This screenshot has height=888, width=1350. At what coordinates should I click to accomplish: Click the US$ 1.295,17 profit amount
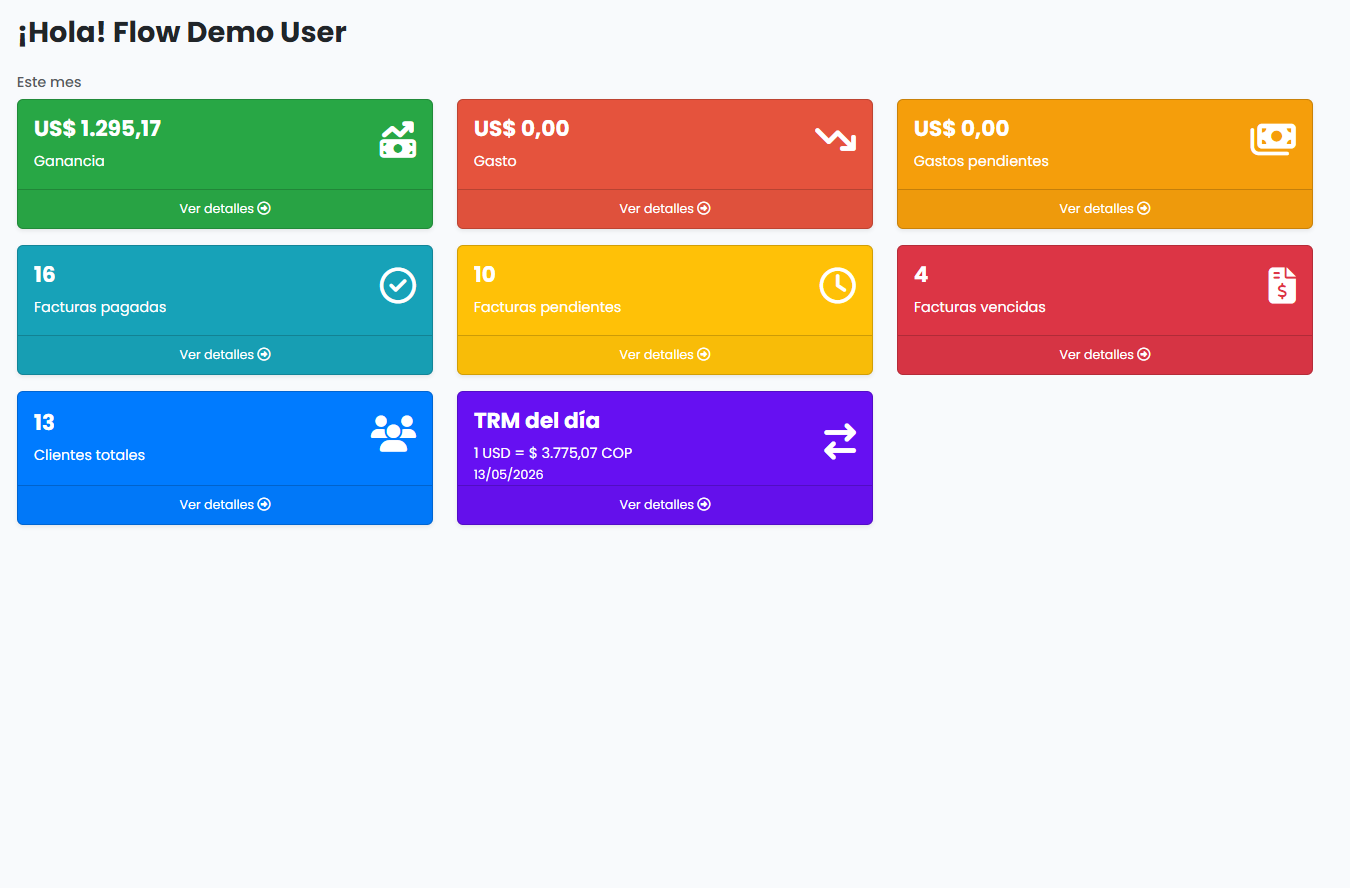point(98,129)
